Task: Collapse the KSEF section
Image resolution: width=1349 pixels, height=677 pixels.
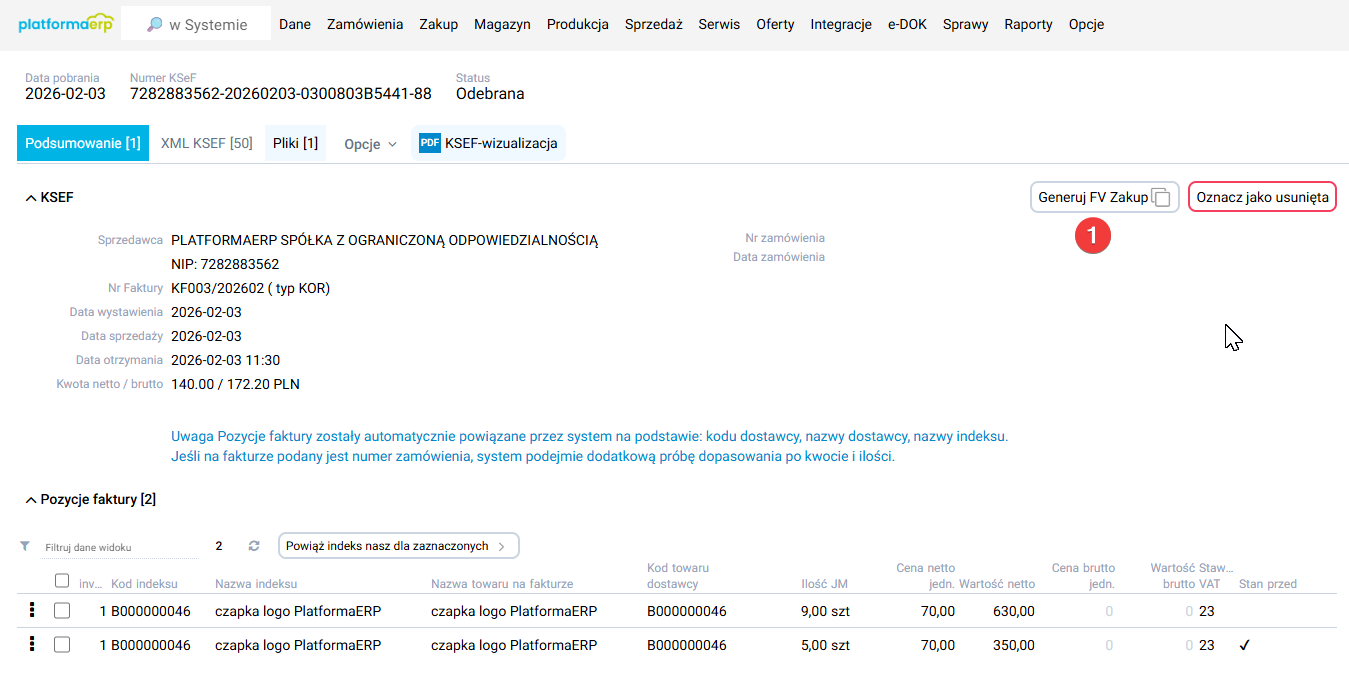Action: pos(30,198)
